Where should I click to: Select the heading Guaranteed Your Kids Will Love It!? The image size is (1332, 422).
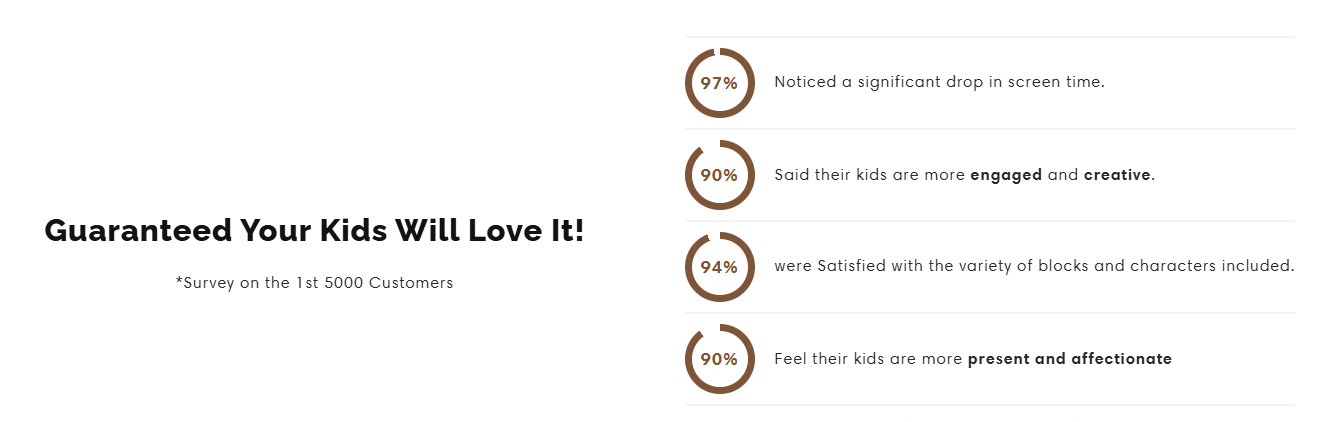[314, 231]
